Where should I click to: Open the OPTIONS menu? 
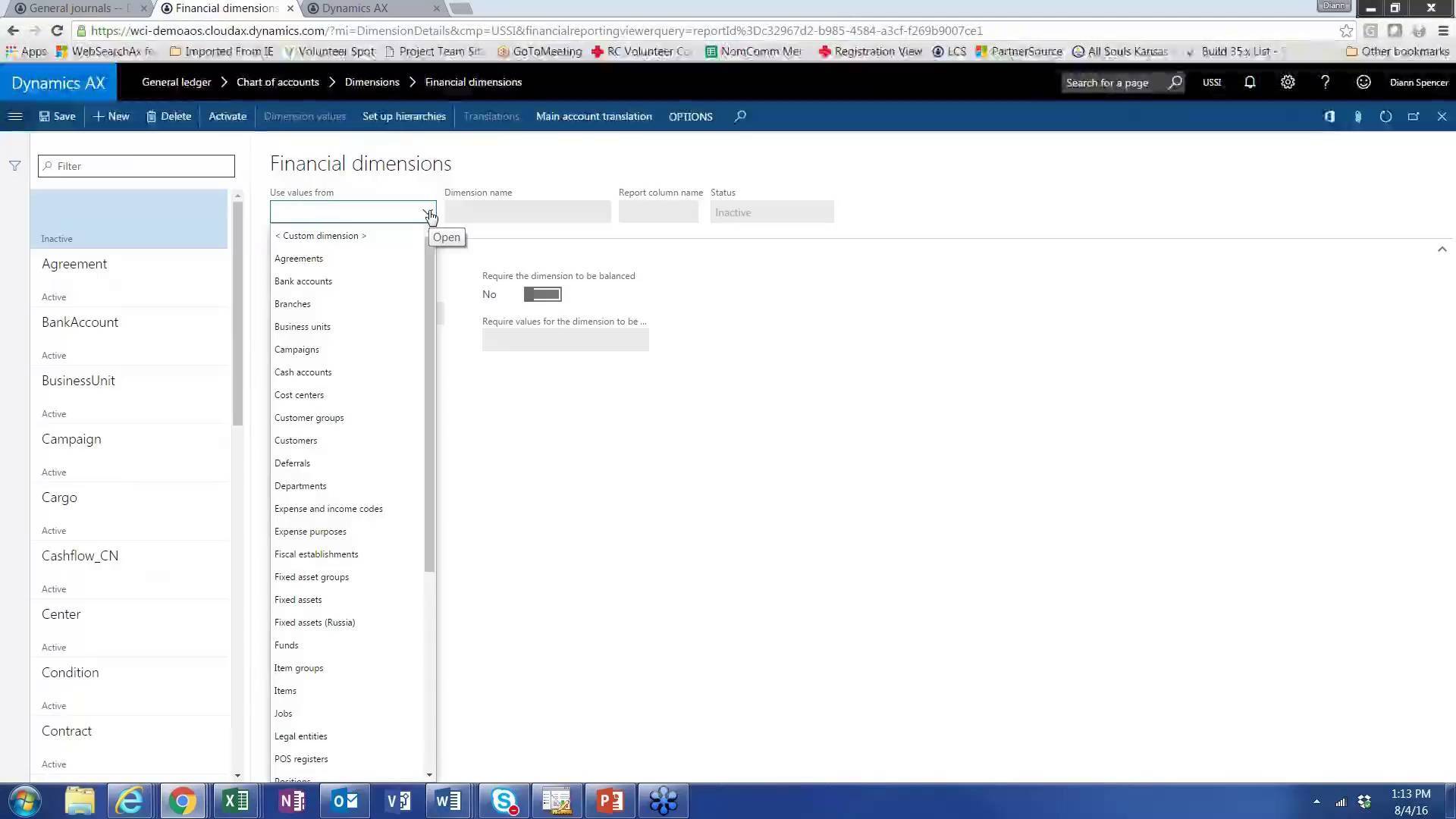click(x=689, y=116)
